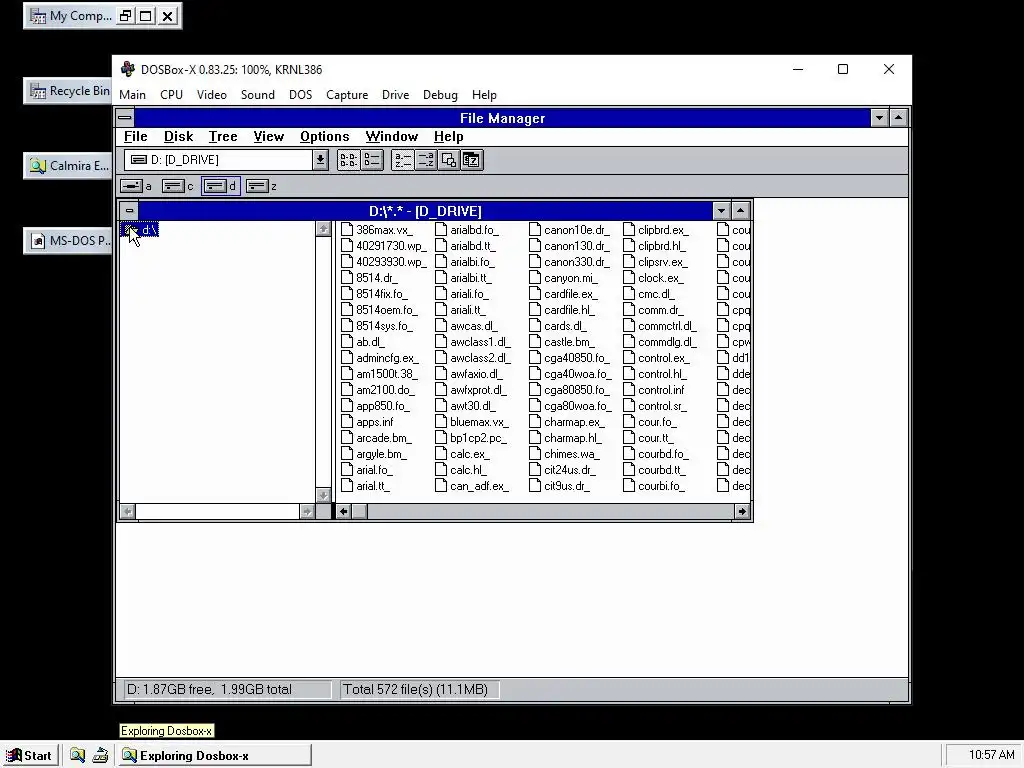Open DOSBox-X Capture menu

(x=347, y=95)
